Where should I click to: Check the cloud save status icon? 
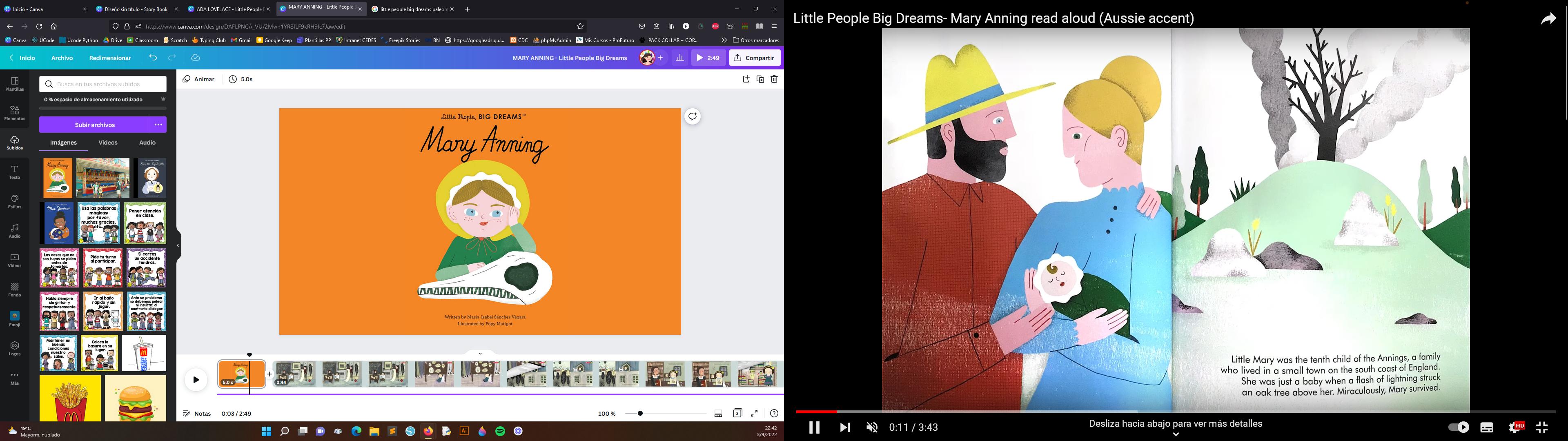[196, 58]
